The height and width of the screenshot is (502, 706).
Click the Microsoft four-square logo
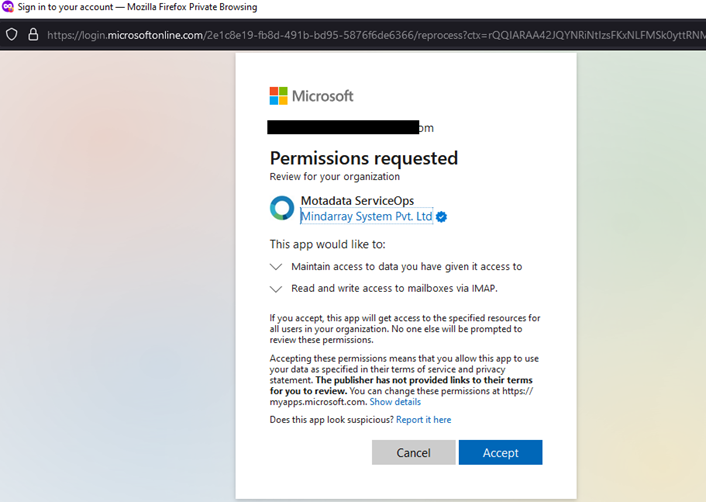point(278,96)
